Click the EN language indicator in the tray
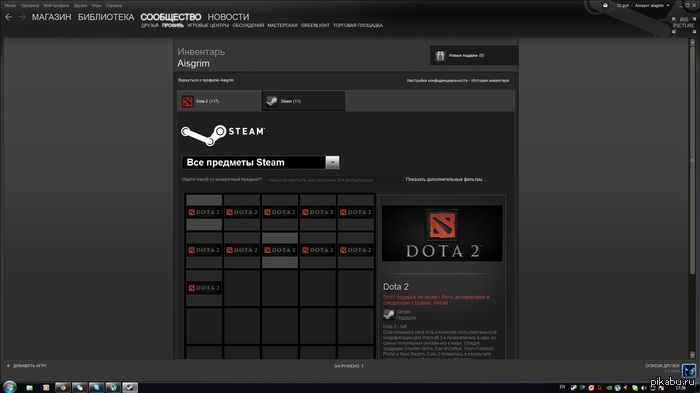The width and height of the screenshot is (700, 393). point(562,387)
